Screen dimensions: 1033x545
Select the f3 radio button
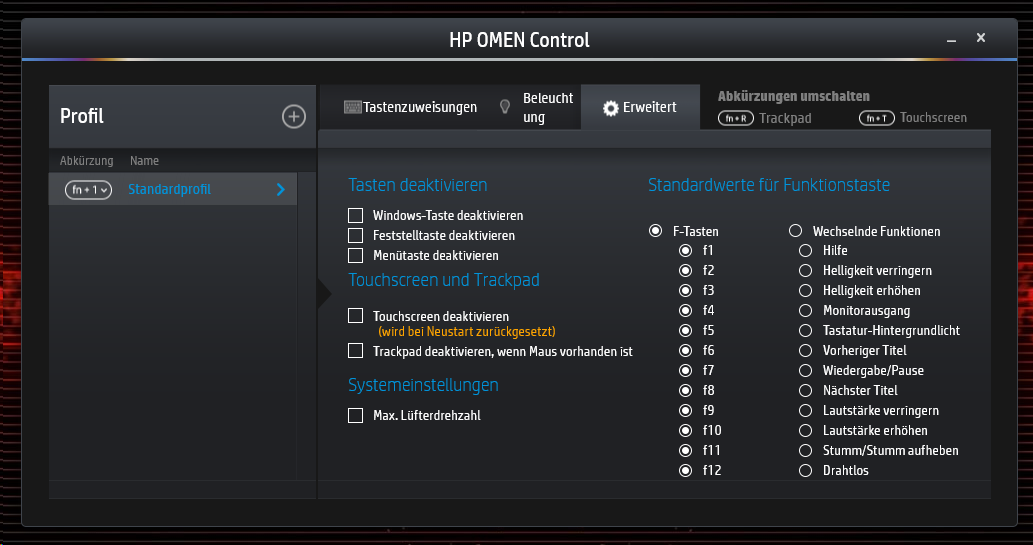click(686, 291)
